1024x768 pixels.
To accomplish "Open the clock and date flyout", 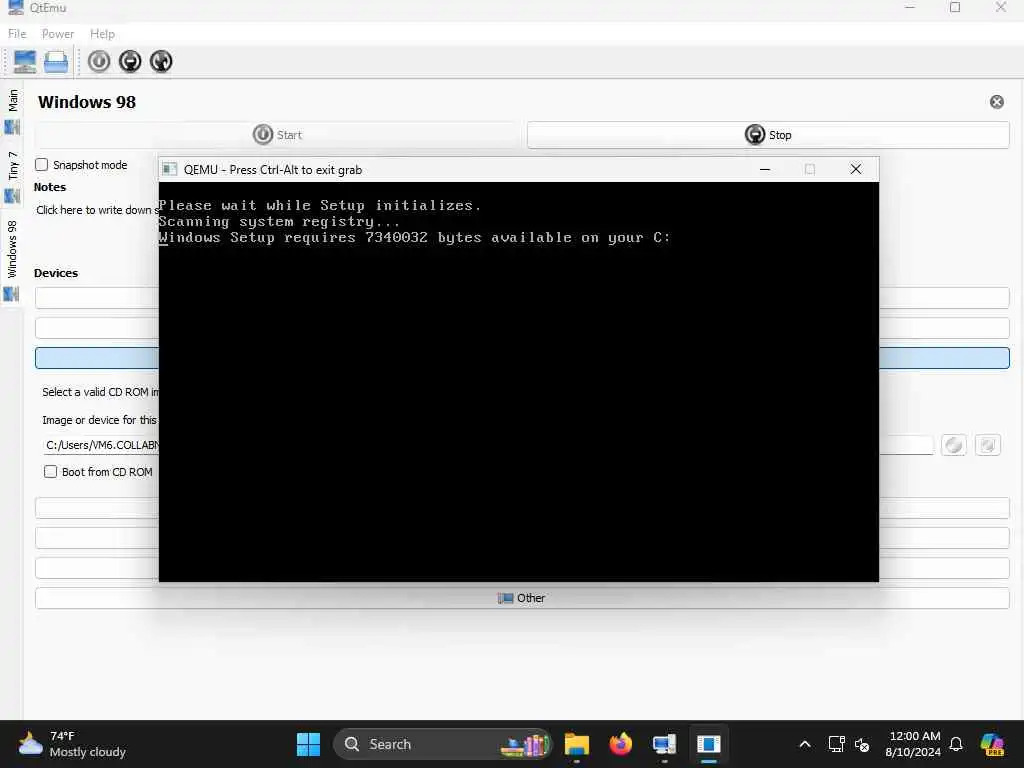I will (x=913, y=744).
